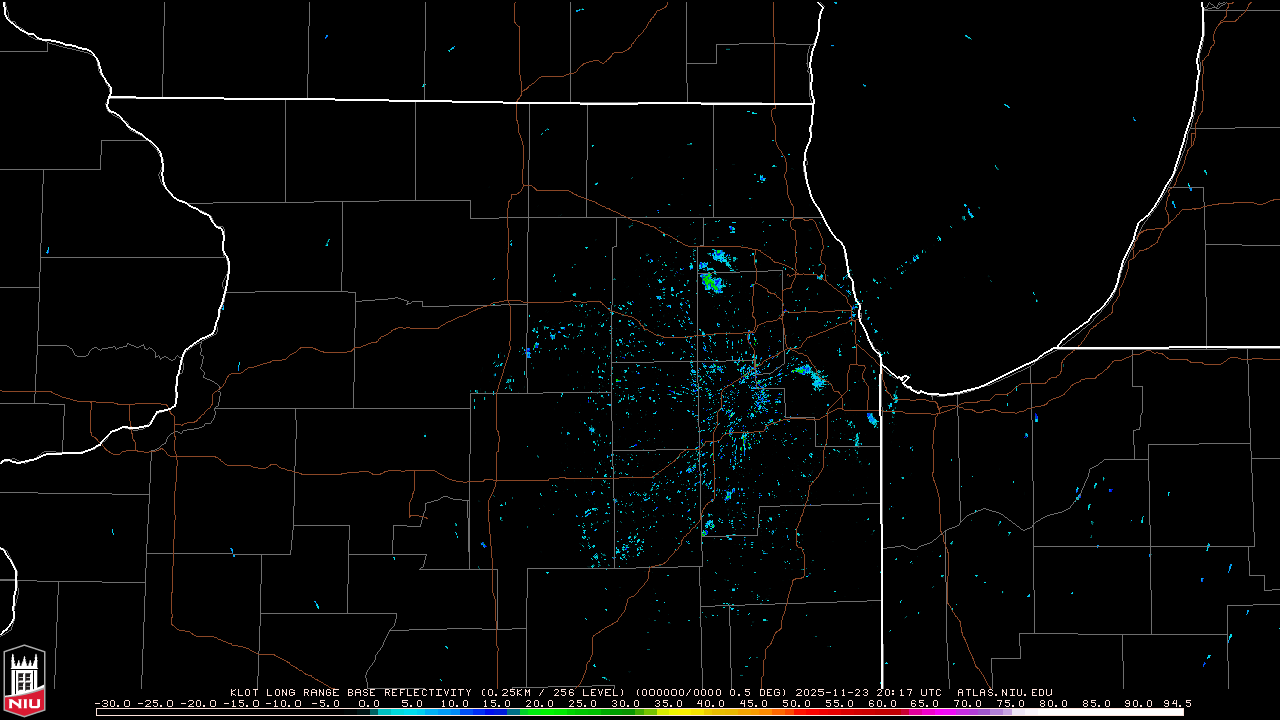Click the 20.0 scale label

pos(541,703)
